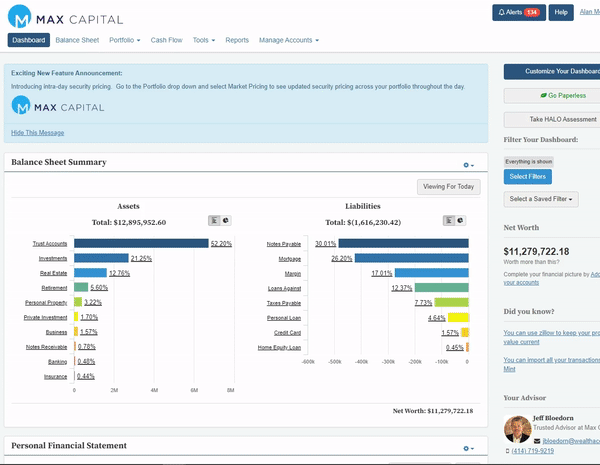Switch Liabilities chart to pie view
The height and width of the screenshot is (465, 600).
(460, 220)
